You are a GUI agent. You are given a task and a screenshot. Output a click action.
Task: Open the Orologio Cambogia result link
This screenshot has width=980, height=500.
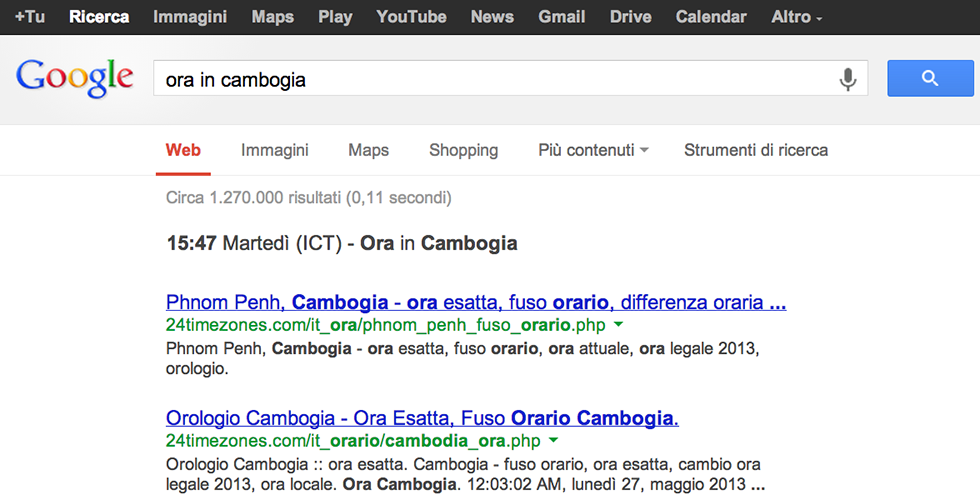[x=422, y=417]
